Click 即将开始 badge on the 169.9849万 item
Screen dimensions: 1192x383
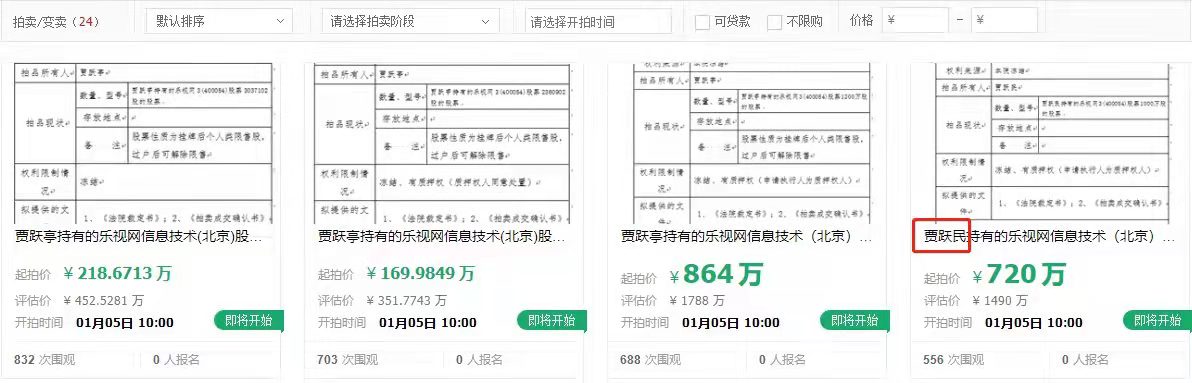(551, 320)
